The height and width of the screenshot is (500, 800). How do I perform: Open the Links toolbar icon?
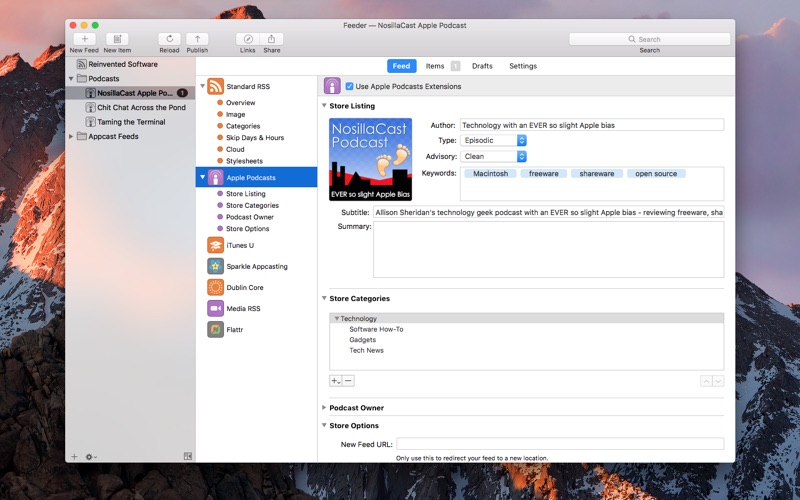click(247, 39)
